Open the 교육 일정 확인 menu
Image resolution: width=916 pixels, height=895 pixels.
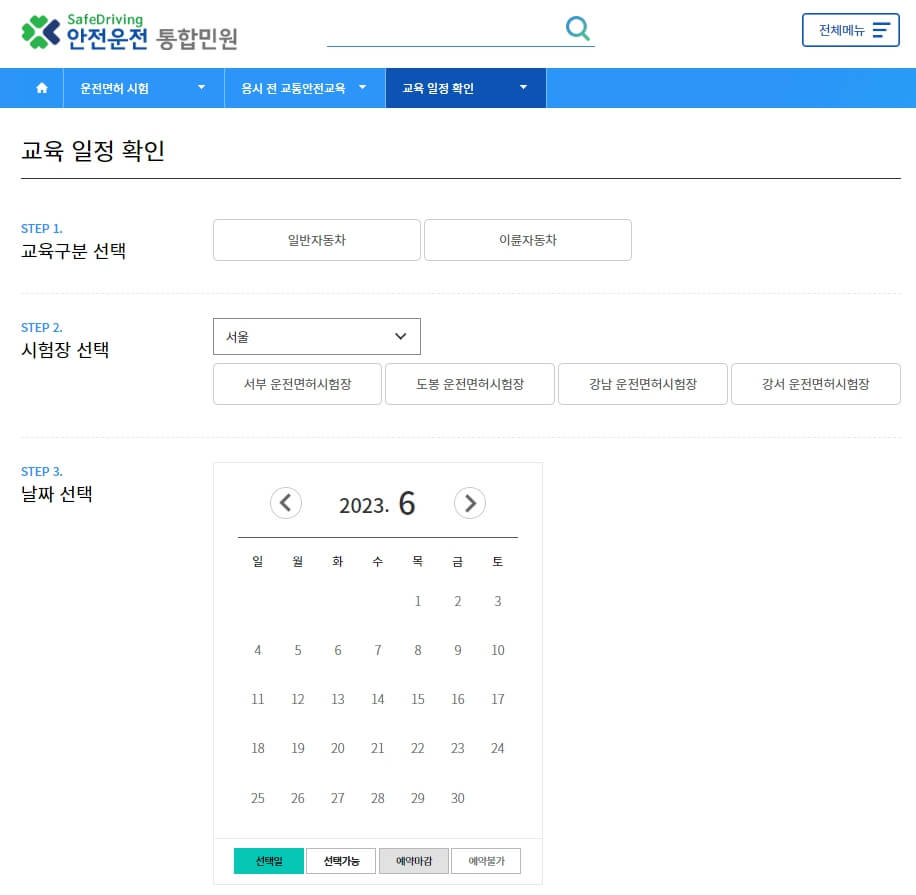[466, 88]
